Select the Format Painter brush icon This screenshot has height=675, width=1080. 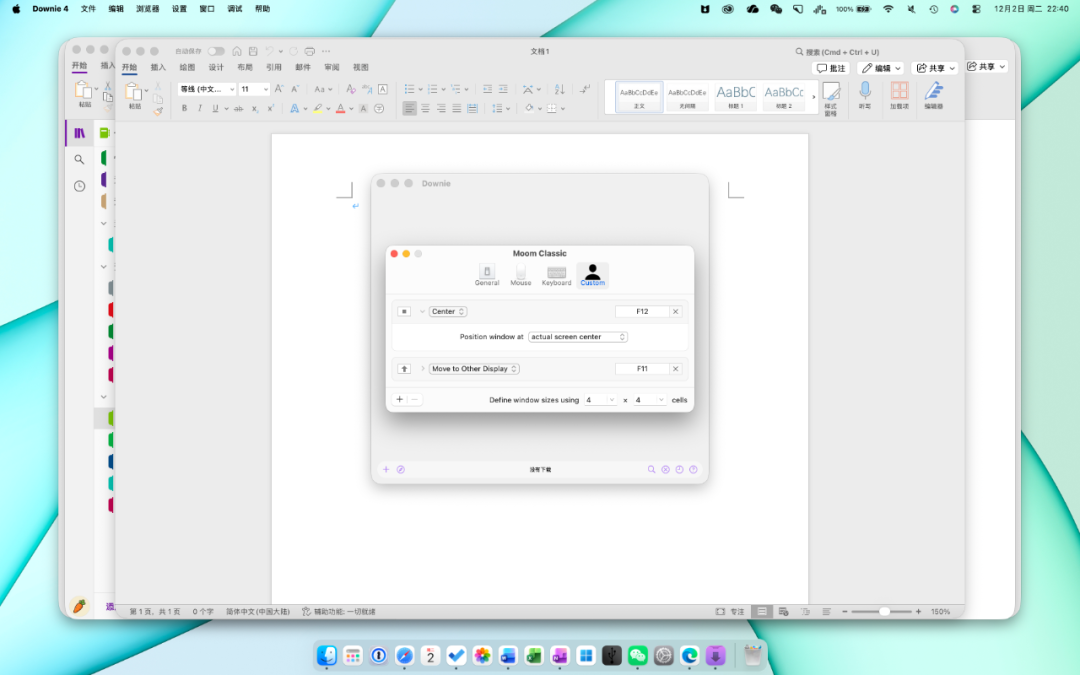coord(157,111)
